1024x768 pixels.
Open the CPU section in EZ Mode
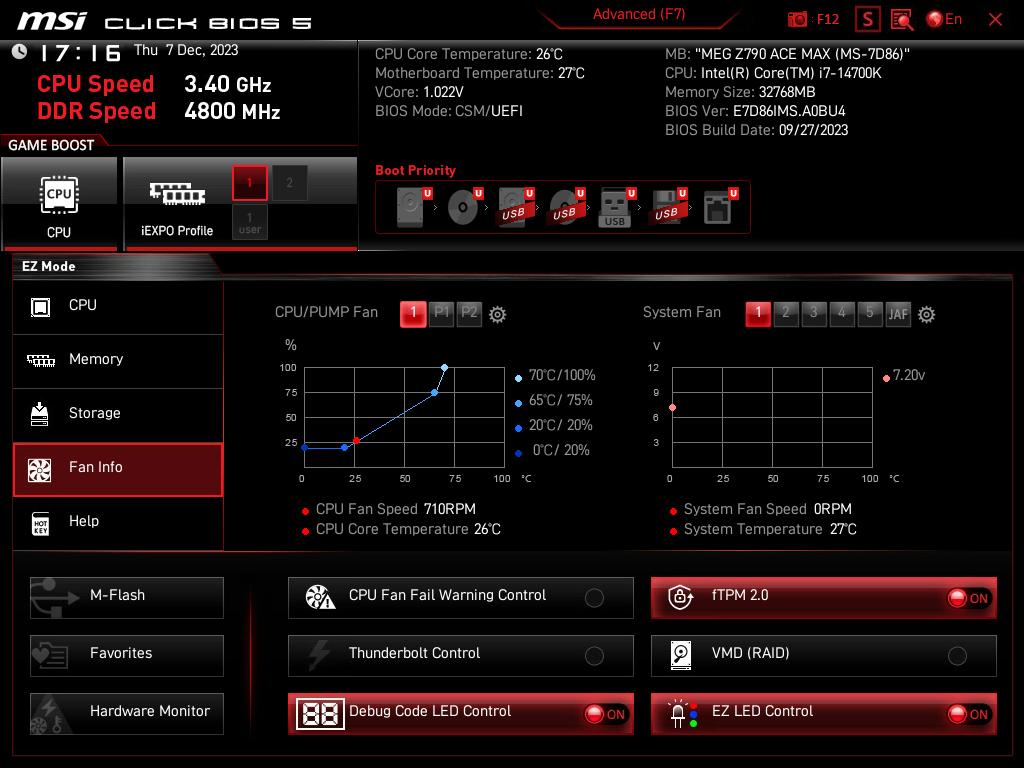[x=118, y=306]
